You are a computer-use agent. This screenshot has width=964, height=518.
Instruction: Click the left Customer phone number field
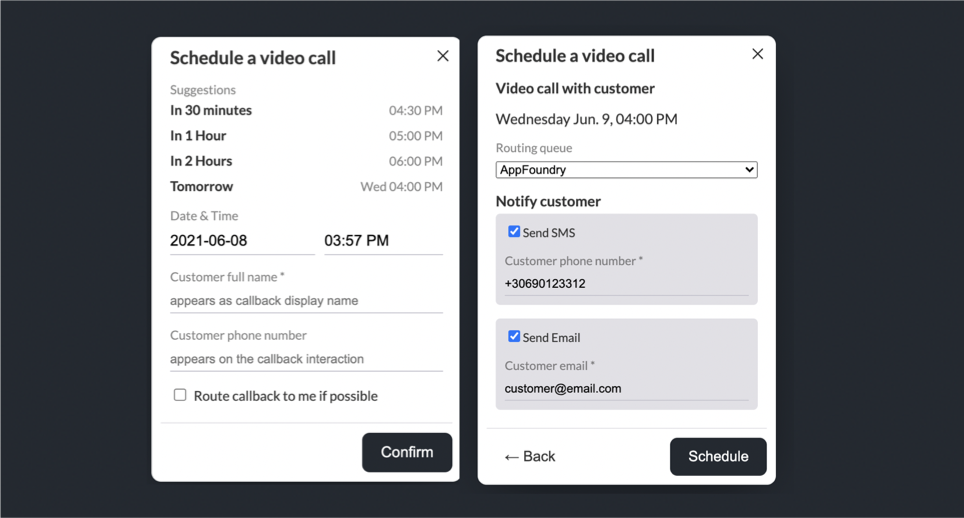click(x=305, y=359)
